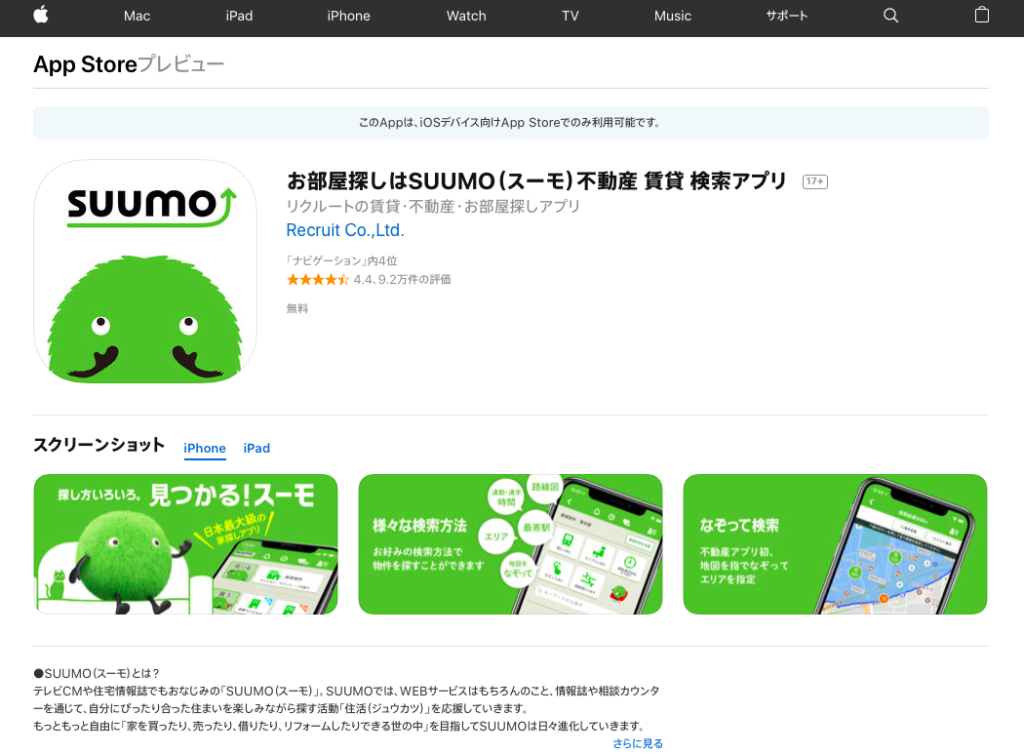
Task: Open TV in the navigation bar
Action: [x=570, y=16]
